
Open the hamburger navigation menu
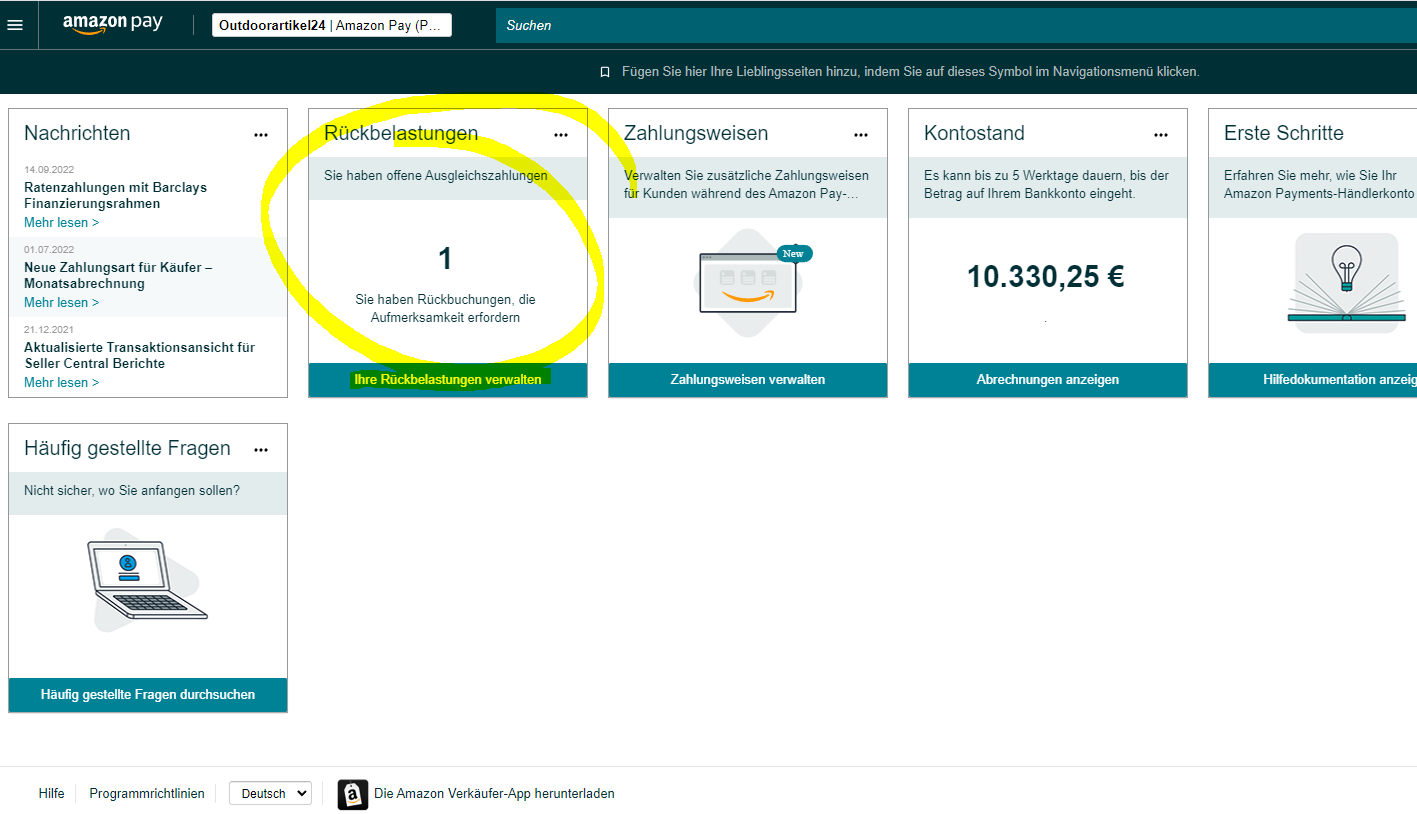coord(15,25)
